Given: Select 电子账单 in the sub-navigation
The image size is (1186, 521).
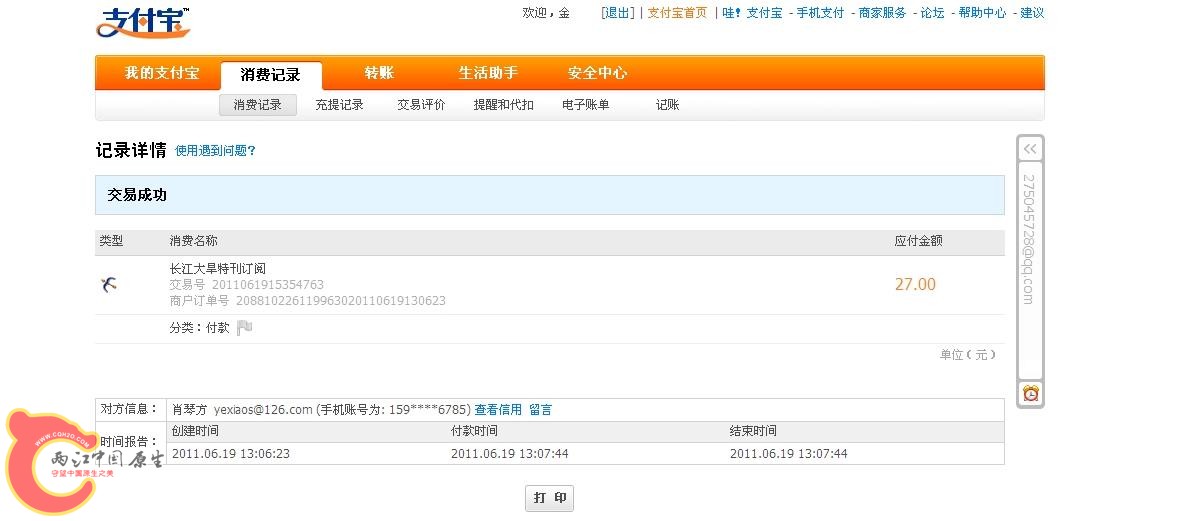Looking at the screenshot, I should pos(585,104).
